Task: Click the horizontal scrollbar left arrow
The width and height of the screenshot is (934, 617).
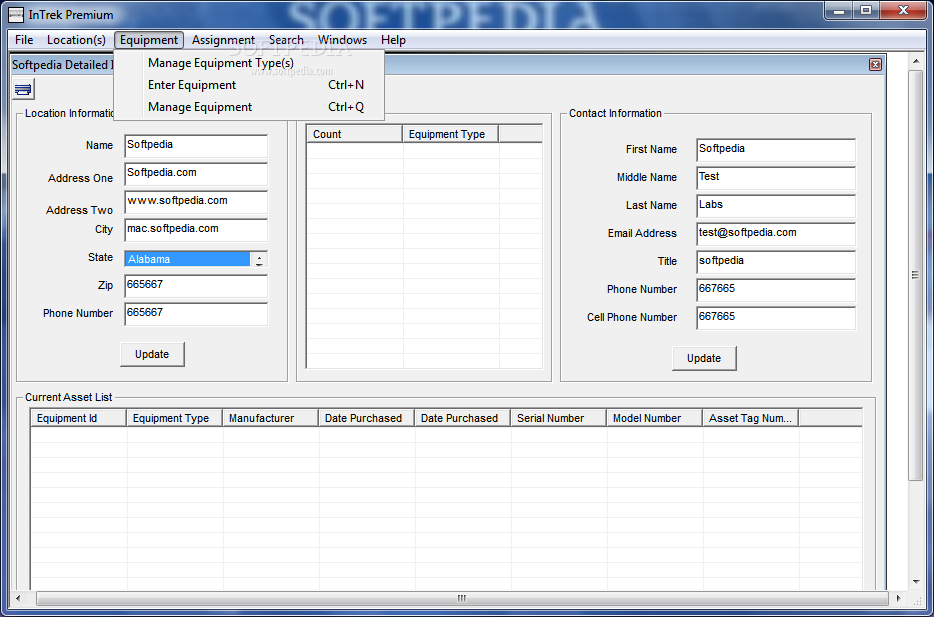Action: click(18, 598)
